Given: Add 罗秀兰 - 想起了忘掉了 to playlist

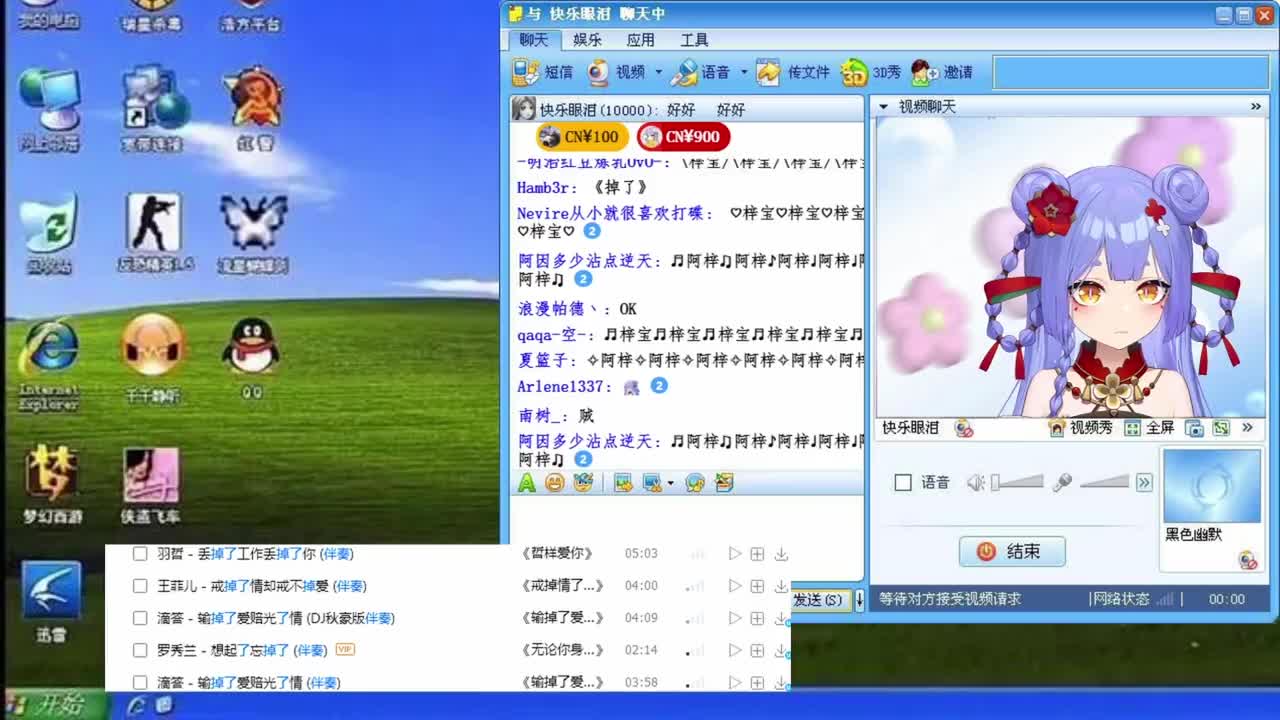Looking at the screenshot, I should pos(757,650).
